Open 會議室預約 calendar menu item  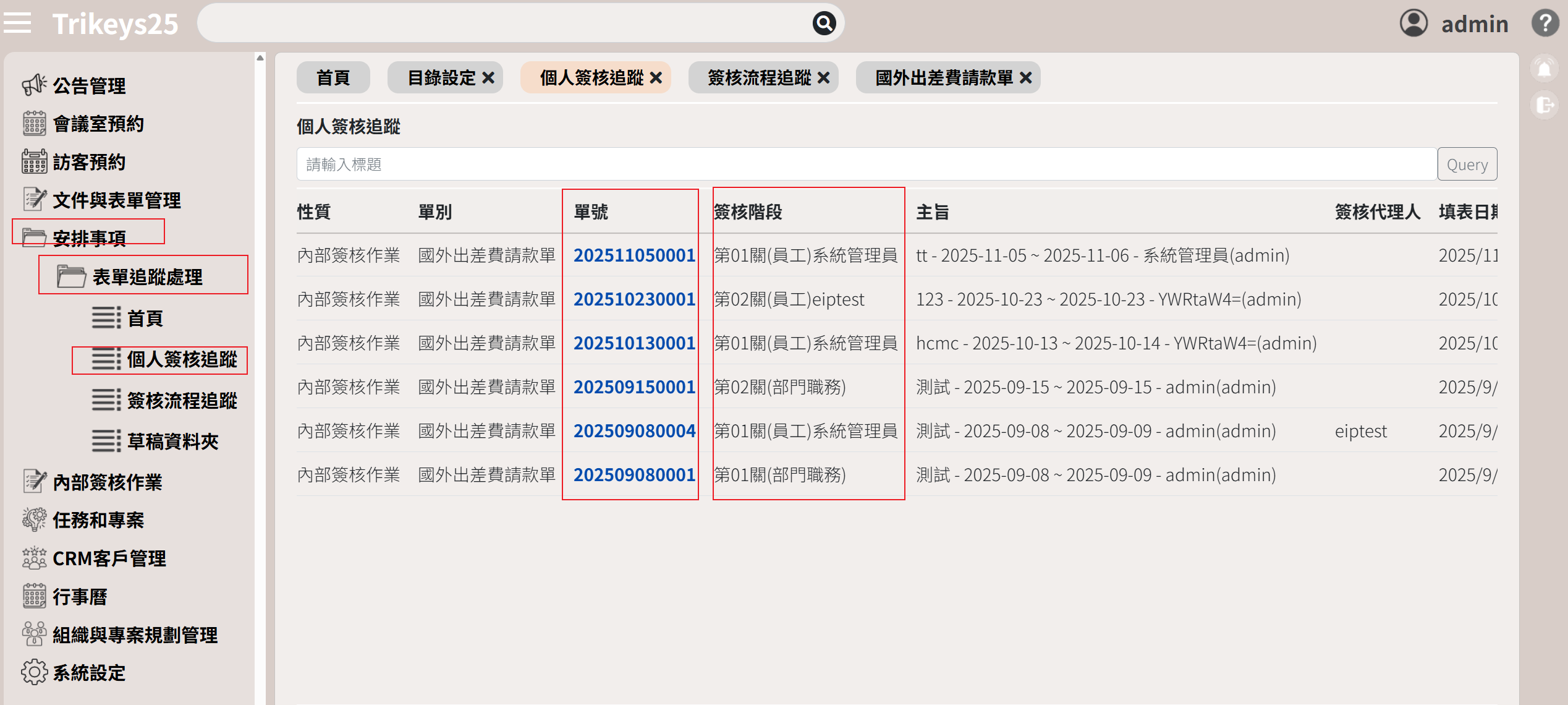pyautogui.click(x=98, y=124)
